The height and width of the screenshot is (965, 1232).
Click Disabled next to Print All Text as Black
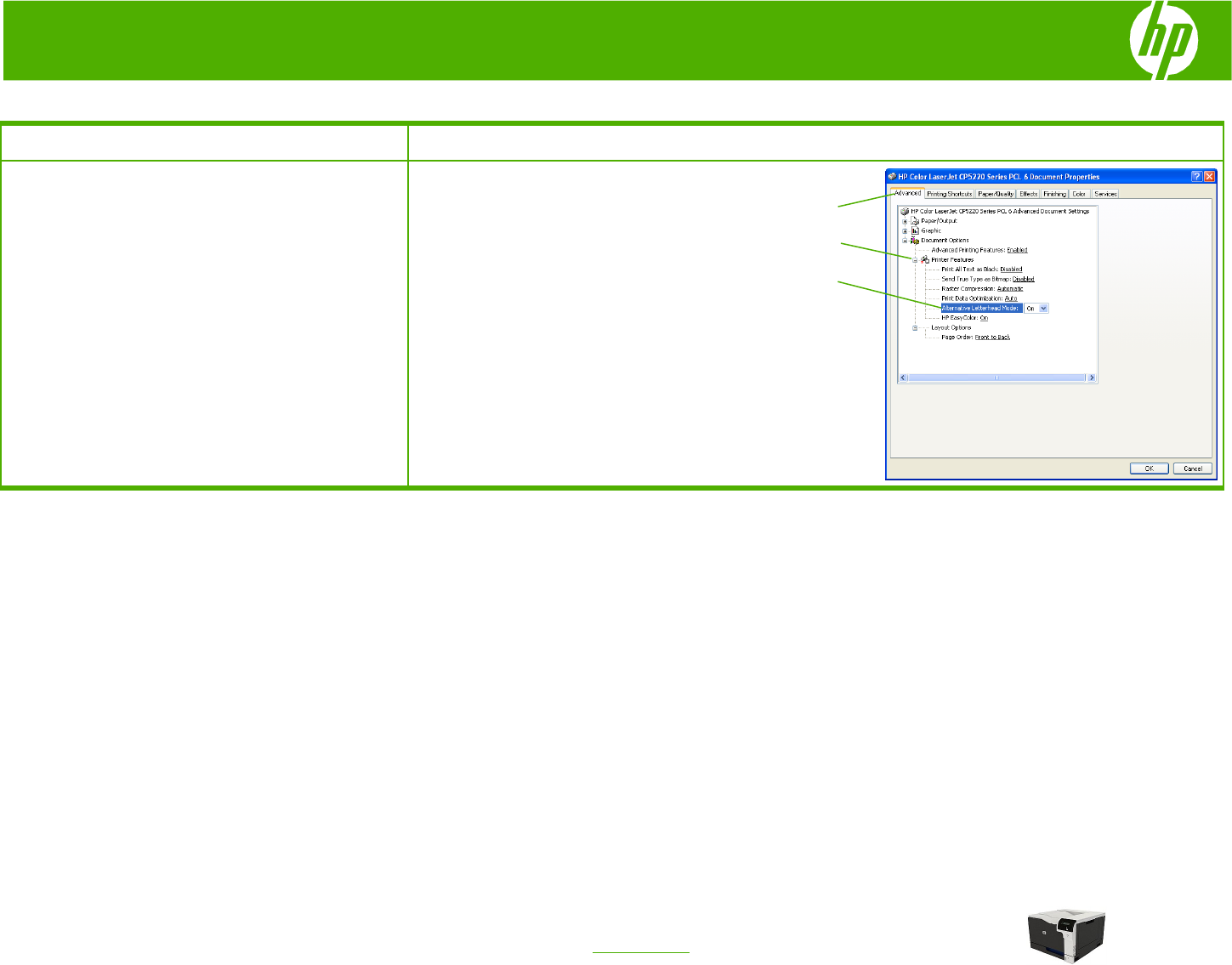pyautogui.click(x=1011, y=270)
